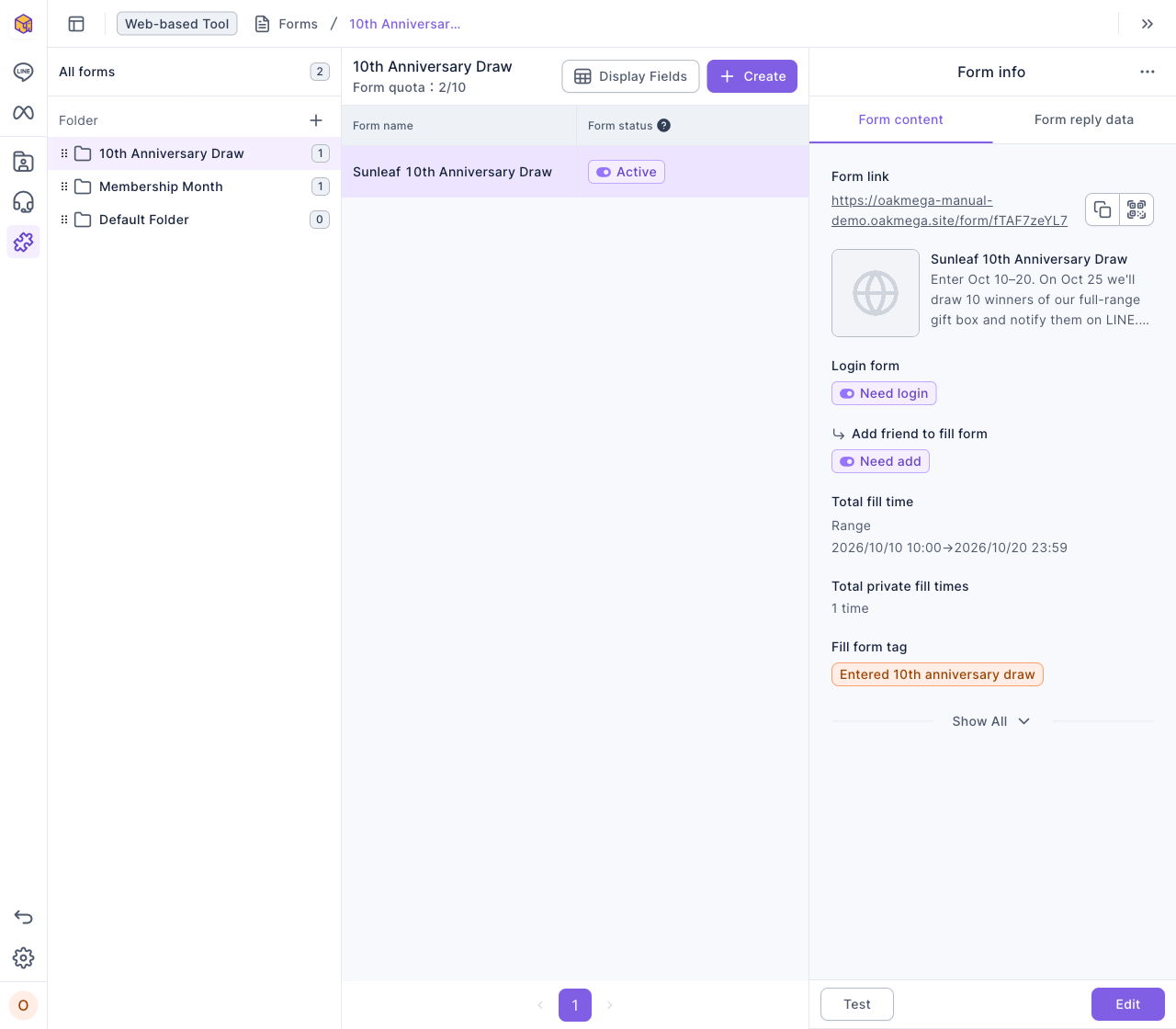Open the Forms breadcrumb
1176x1029 pixels.
[x=287, y=24]
